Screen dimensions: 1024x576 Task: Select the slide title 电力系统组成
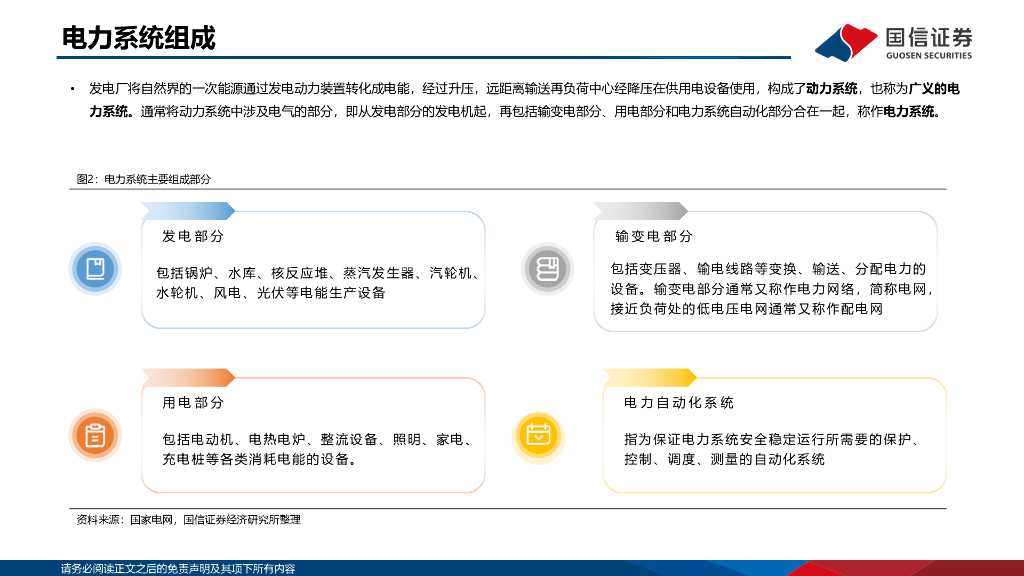click(138, 38)
